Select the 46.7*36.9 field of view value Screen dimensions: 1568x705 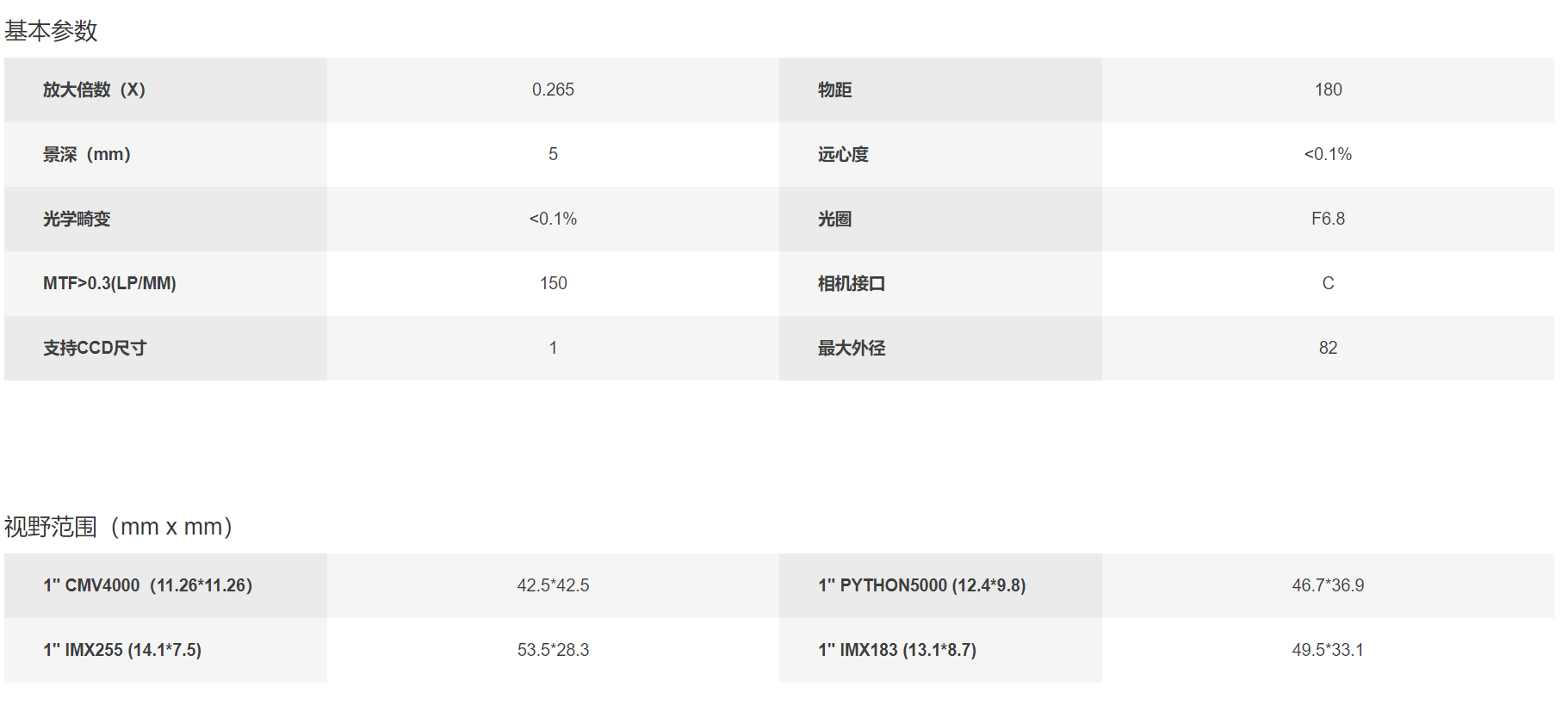(x=1328, y=585)
